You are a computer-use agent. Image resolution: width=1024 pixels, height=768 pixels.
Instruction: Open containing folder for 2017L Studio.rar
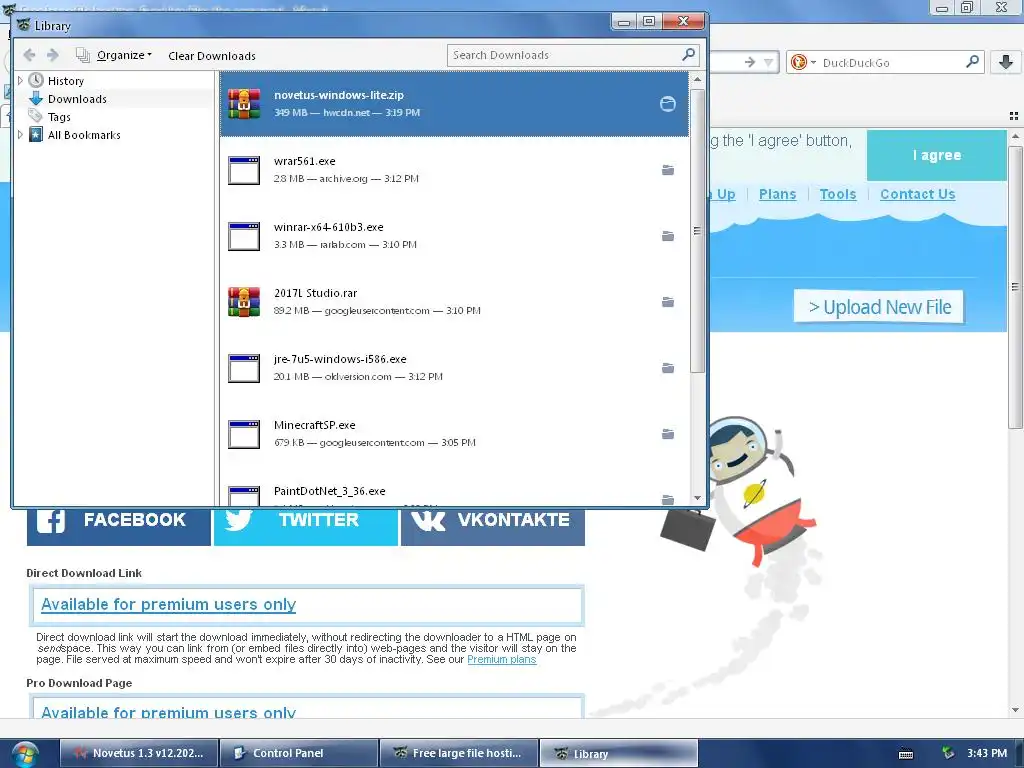click(667, 302)
